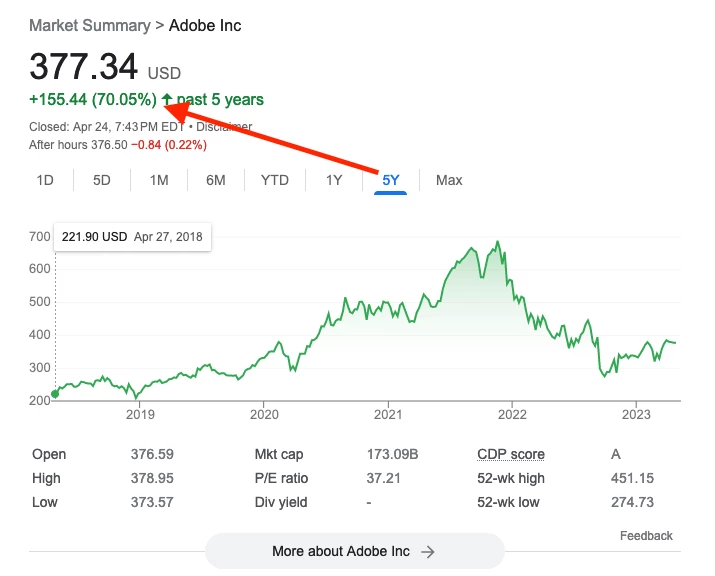The height and width of the screenshot is (576, 715).
Task: Click the Market Summary breadcrumb link
Action: tap(89, 26)
